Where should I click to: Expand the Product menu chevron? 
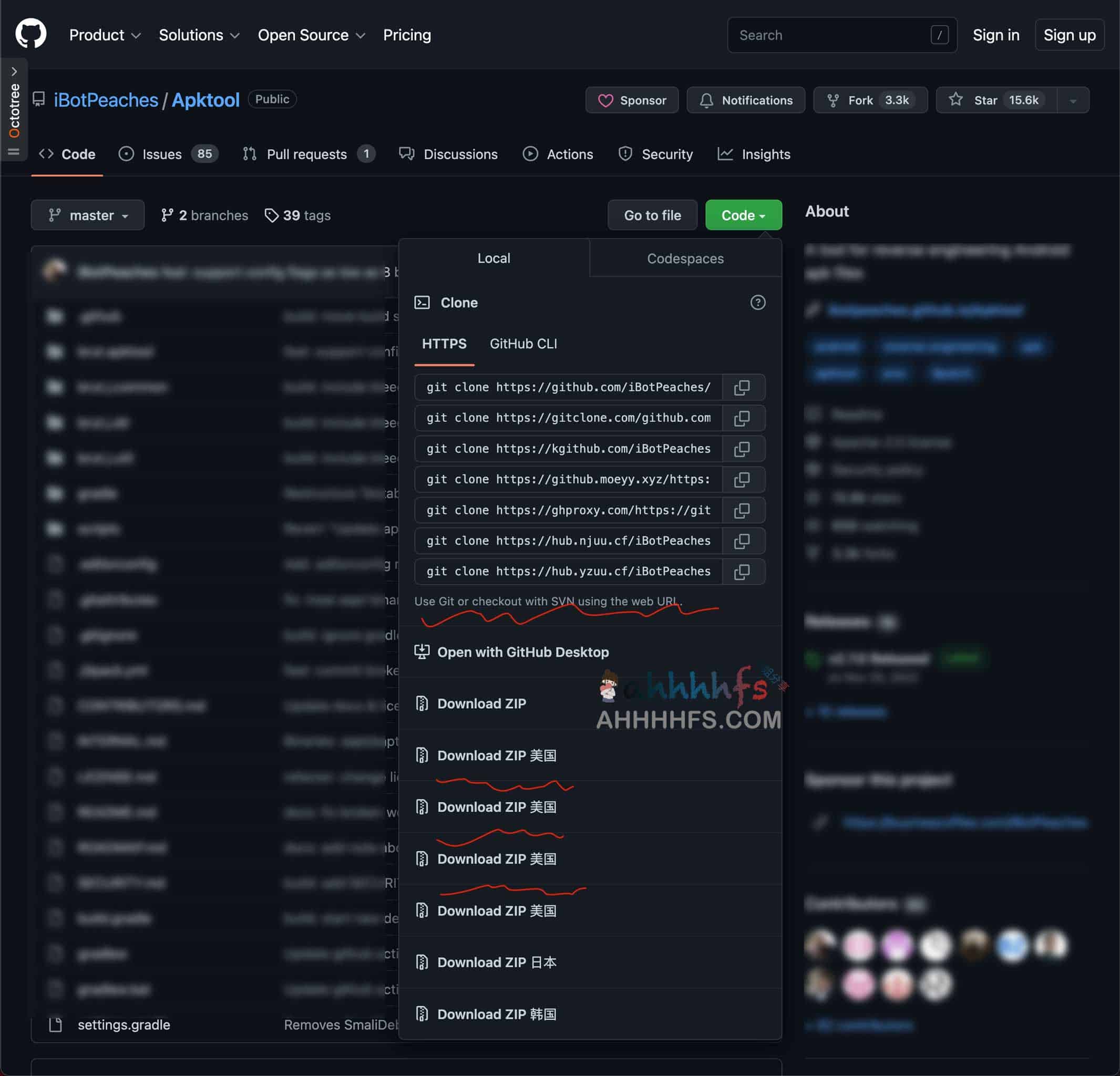136,35
